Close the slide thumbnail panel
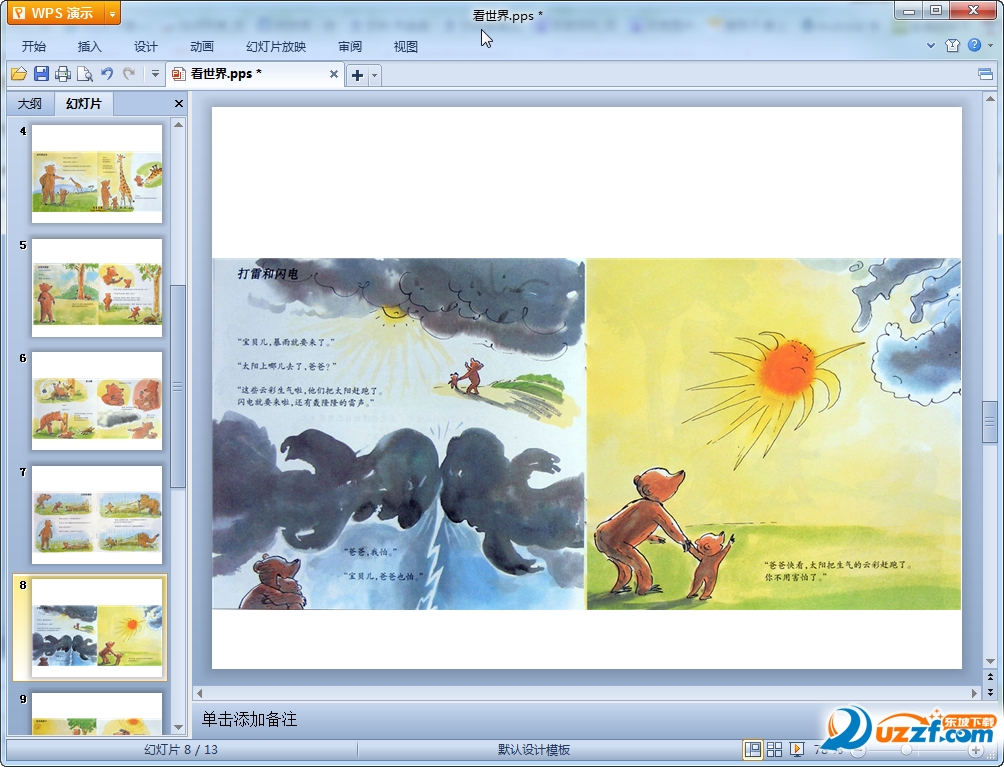 (179, 104)
